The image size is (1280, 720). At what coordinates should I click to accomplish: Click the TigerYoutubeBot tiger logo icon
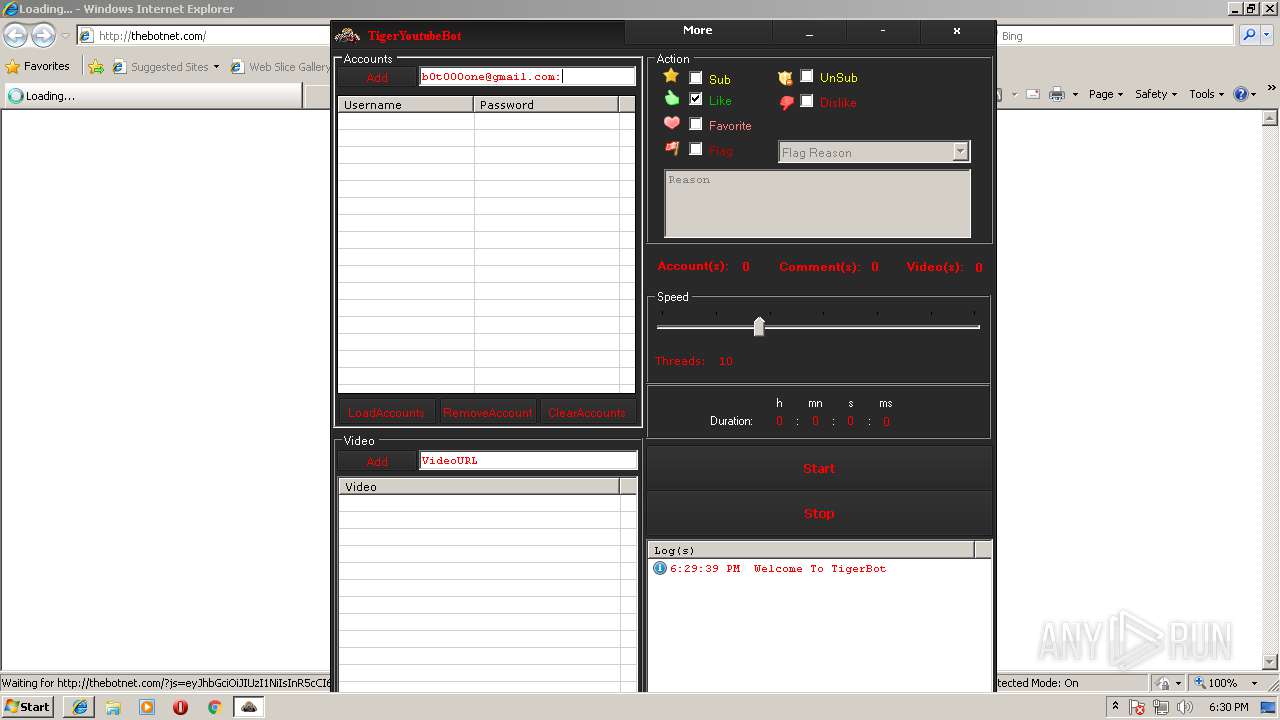[347, 35]
